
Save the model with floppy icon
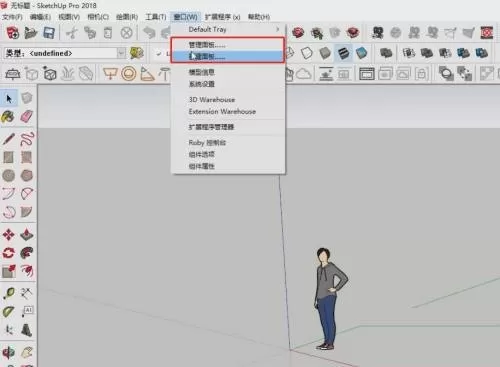[x=49, y=33]
